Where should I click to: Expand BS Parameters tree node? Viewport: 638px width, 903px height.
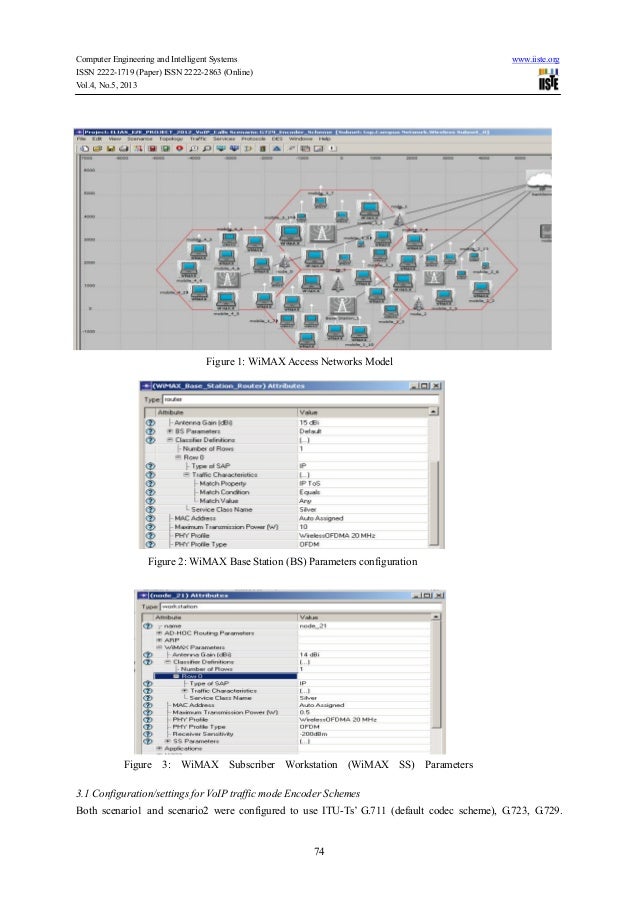170,431
